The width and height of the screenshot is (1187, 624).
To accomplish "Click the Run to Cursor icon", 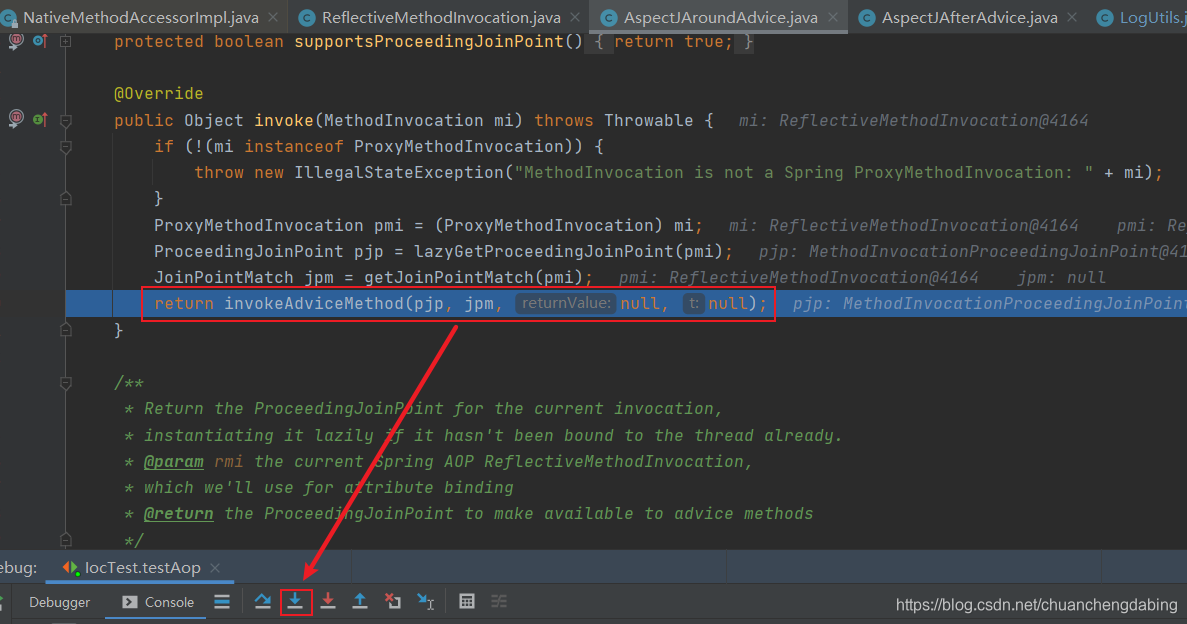I will tap(425, 602).
